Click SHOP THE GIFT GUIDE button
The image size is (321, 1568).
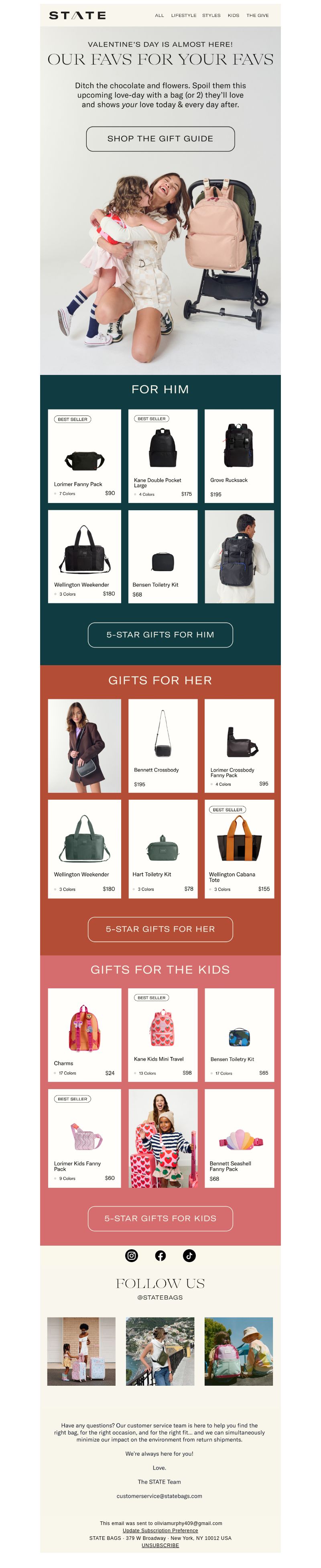(160, 139)
